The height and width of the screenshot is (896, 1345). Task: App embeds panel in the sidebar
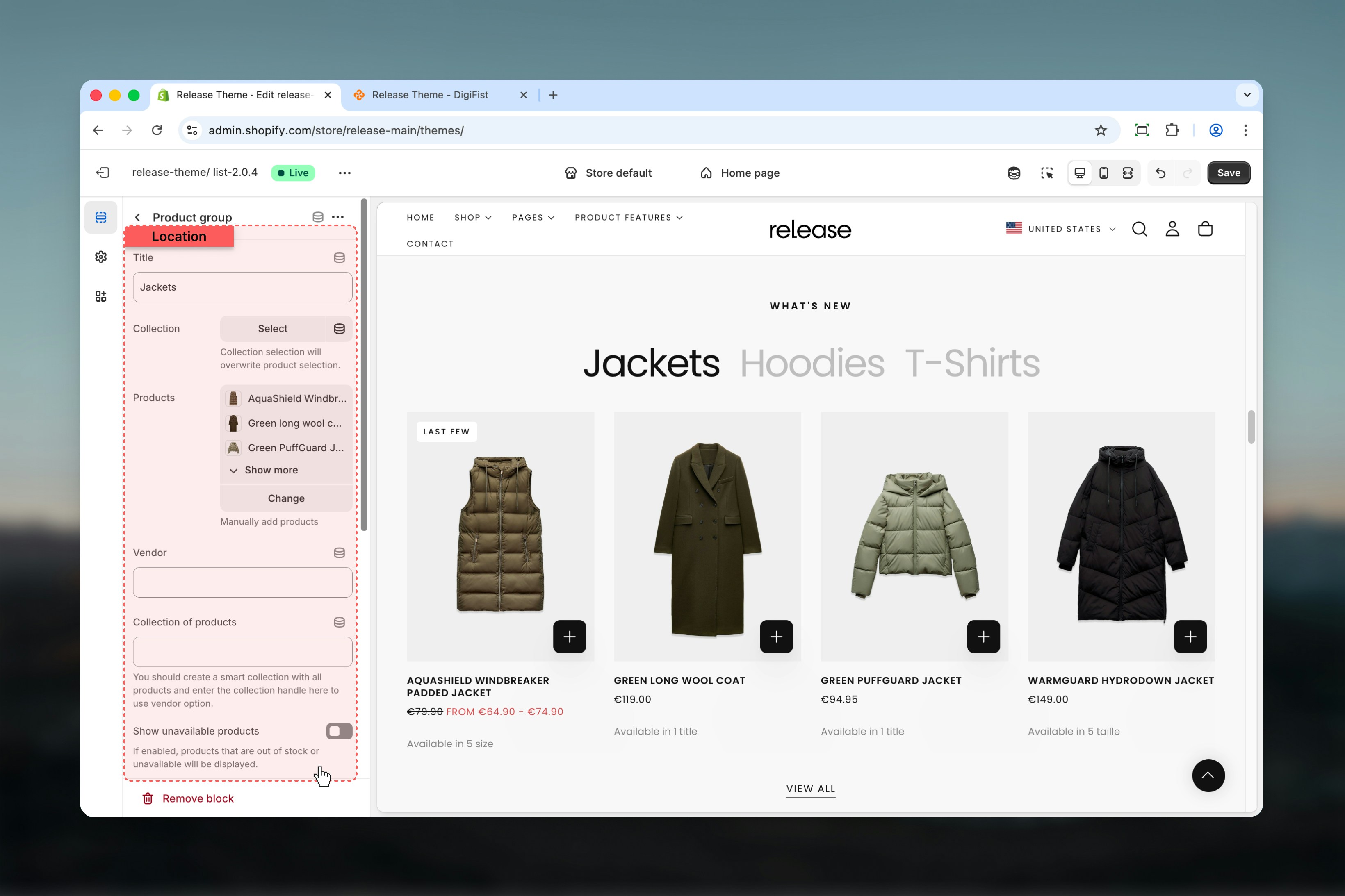100,296
